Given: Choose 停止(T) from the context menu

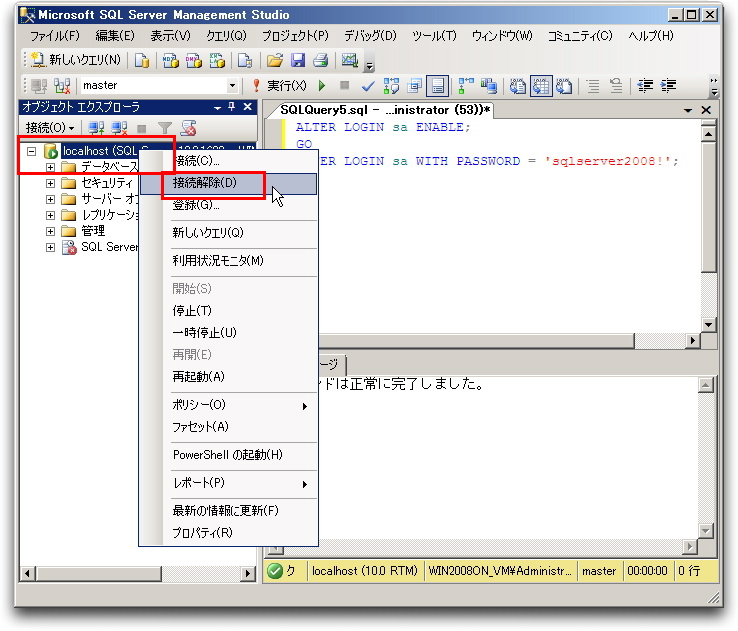Looking at the screenshot, I should coord(228,311).
